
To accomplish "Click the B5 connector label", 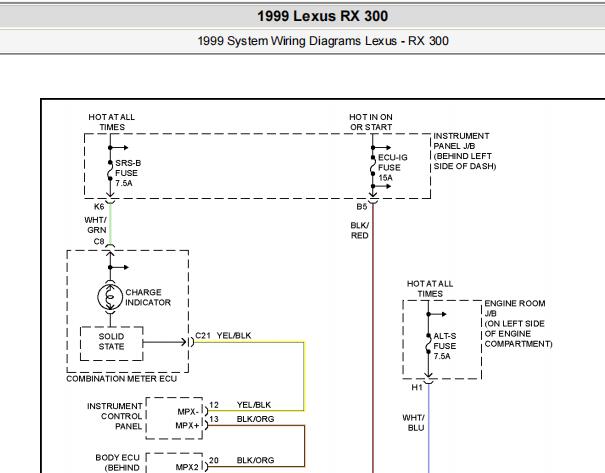I will point(362,206).
